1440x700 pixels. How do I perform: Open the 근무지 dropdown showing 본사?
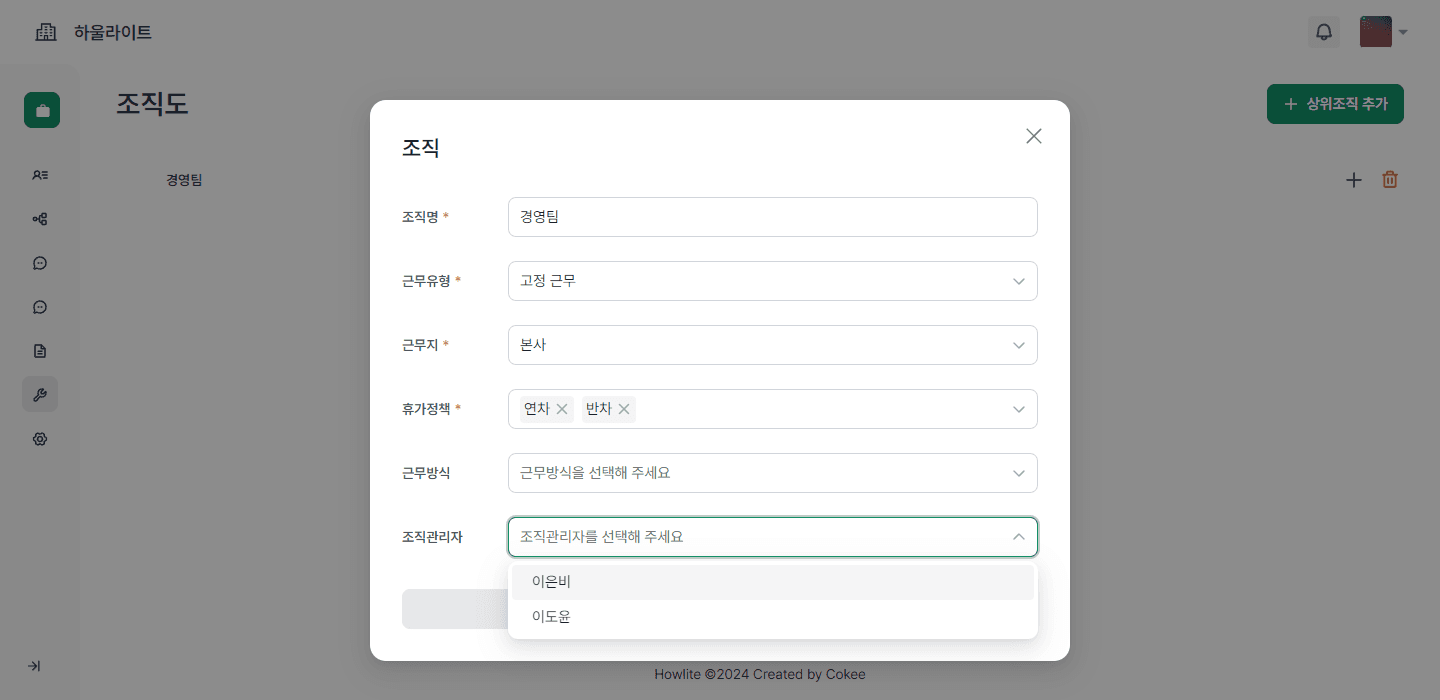[x=772, y=345]
